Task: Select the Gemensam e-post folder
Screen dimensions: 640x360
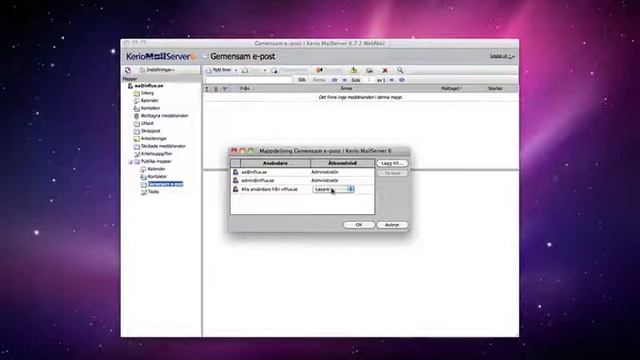Action: pos(165,184)
